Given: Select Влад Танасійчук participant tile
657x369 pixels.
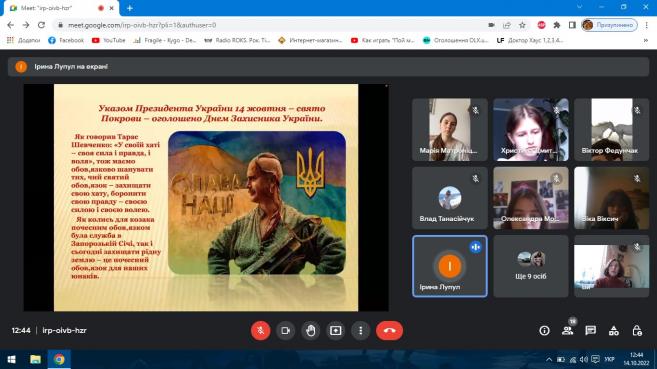Looking at the screenshot, I should point(450,198).
